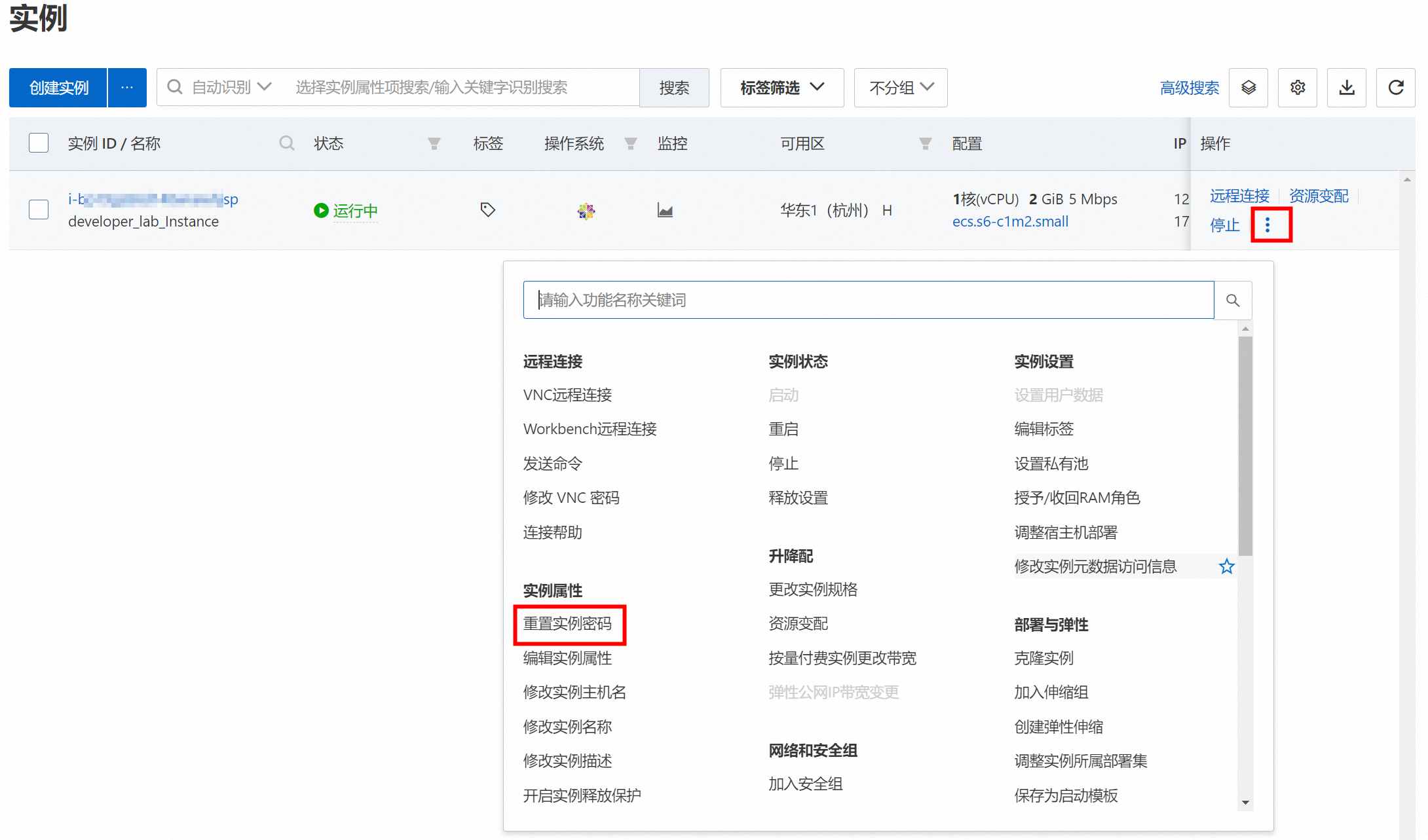Choose Workbench远程连接 in the menu
The width and height of the screenshot is (1428, 840).
(590, 429)
